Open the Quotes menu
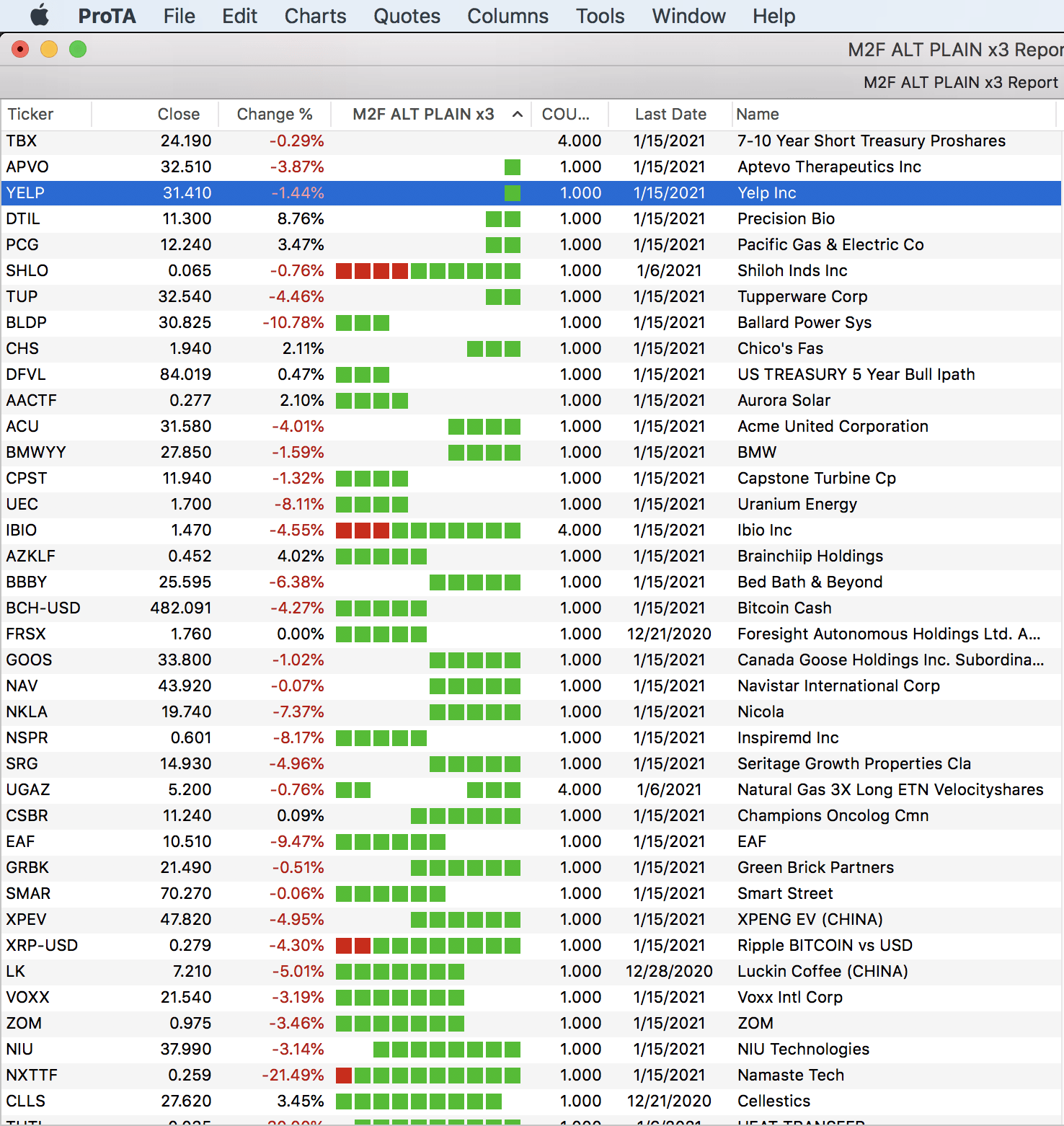The height and width of the screenshot is (1126, 1064). (x=407, y=16)
